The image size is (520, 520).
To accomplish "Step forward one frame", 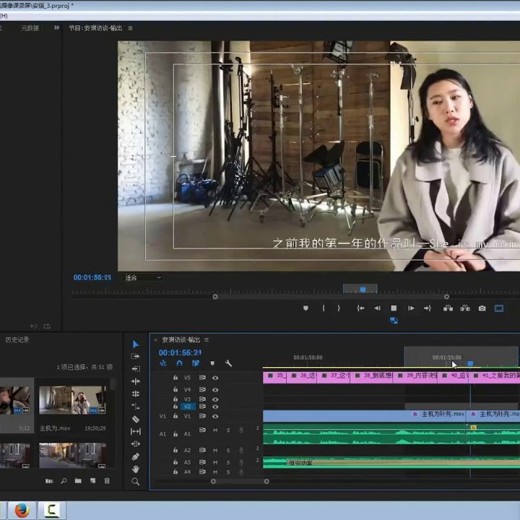I will click(411, 308).
